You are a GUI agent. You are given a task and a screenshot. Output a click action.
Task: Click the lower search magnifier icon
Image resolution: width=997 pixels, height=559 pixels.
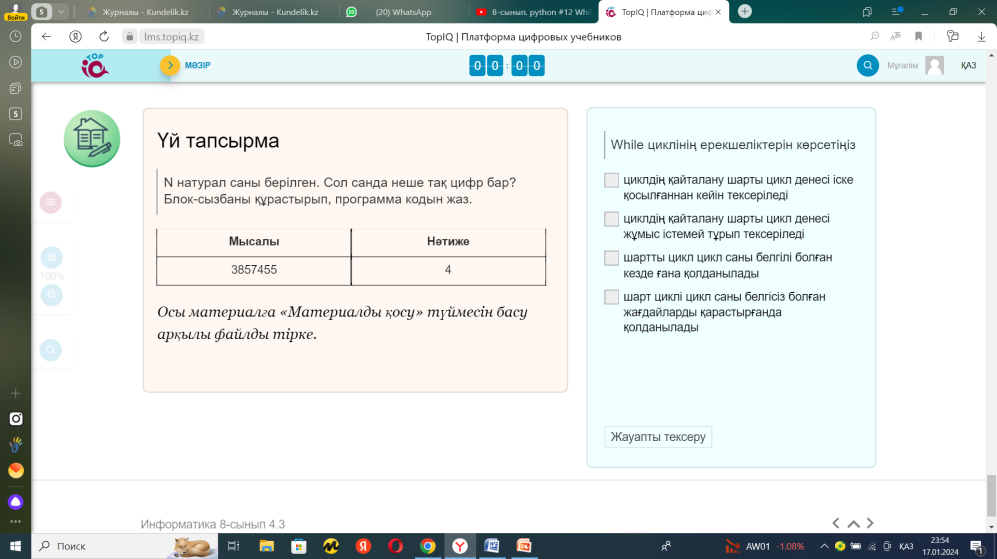pyautogui.click(x=51, y=350)
